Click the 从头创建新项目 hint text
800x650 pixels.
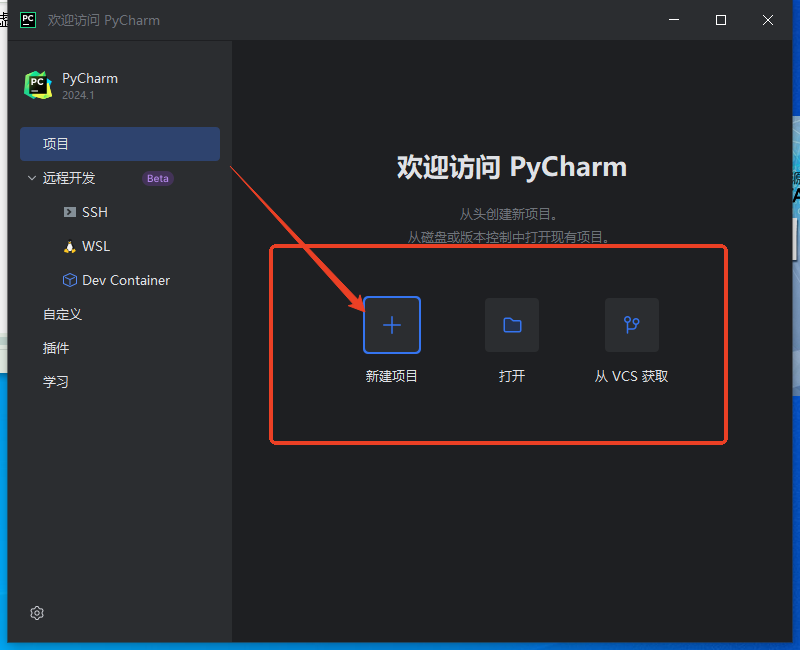coord(508,214)
